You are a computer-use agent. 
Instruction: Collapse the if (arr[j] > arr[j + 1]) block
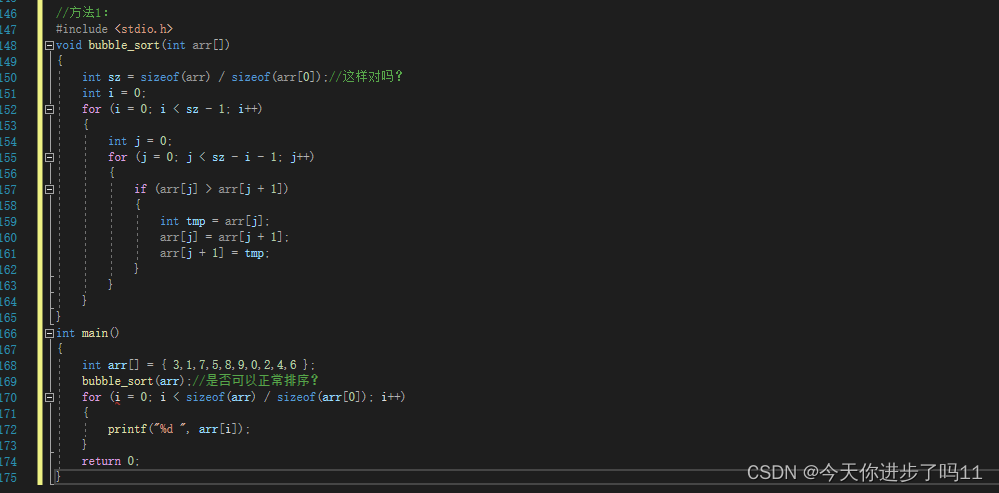pos(49,189)
